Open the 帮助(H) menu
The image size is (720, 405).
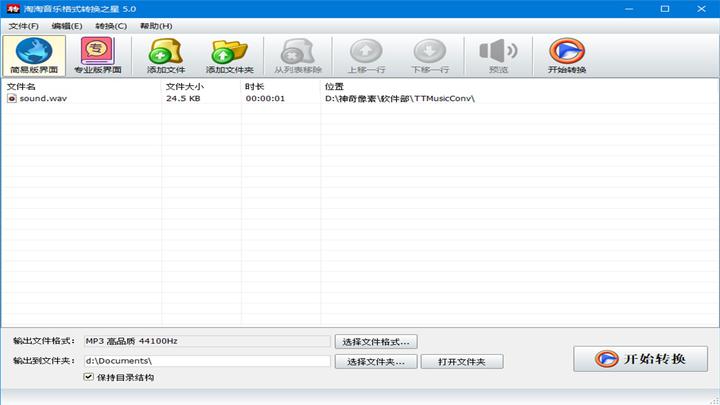pos(156,26)
